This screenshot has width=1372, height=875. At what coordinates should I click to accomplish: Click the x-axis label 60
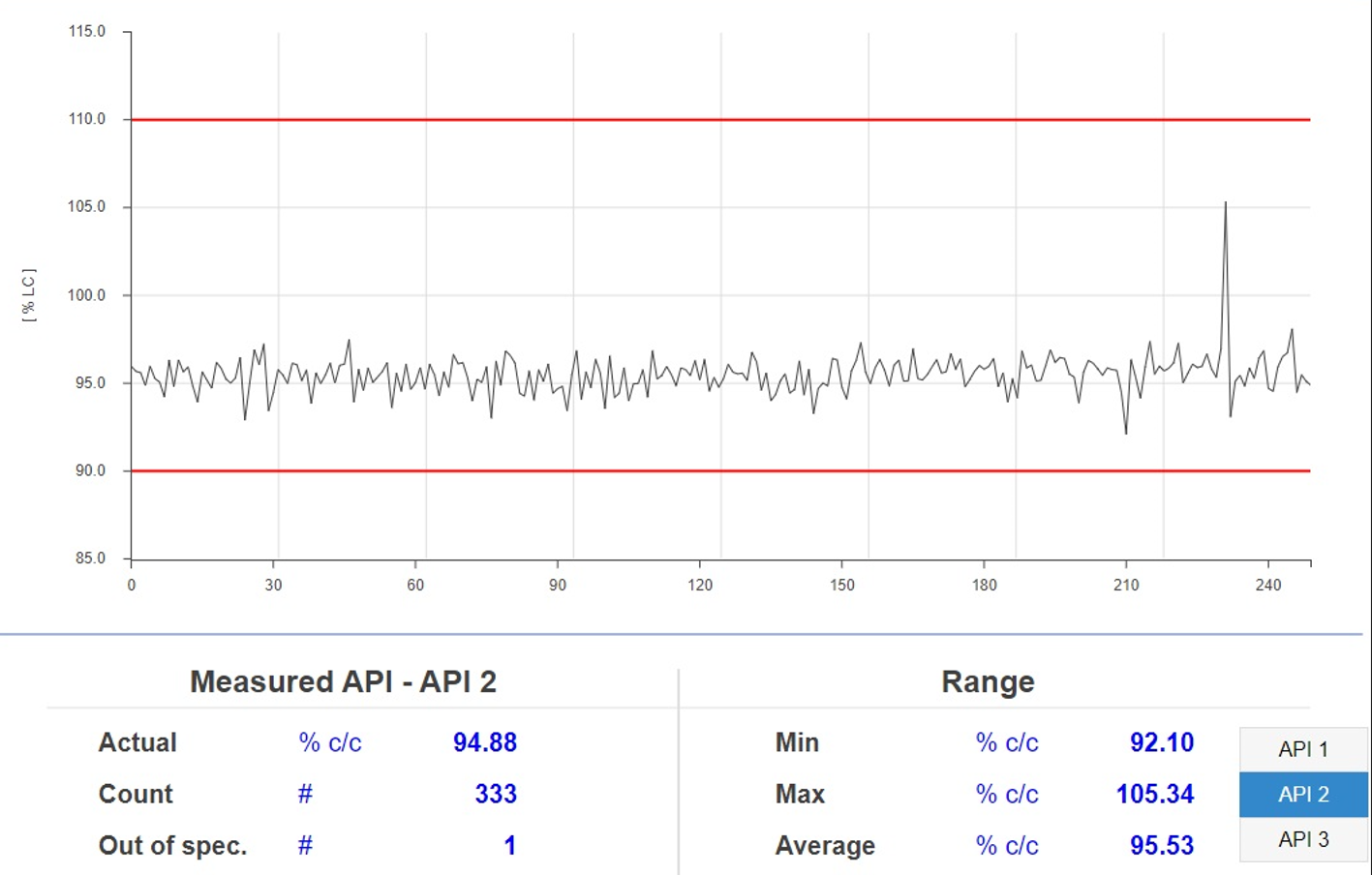click(415, 585)
